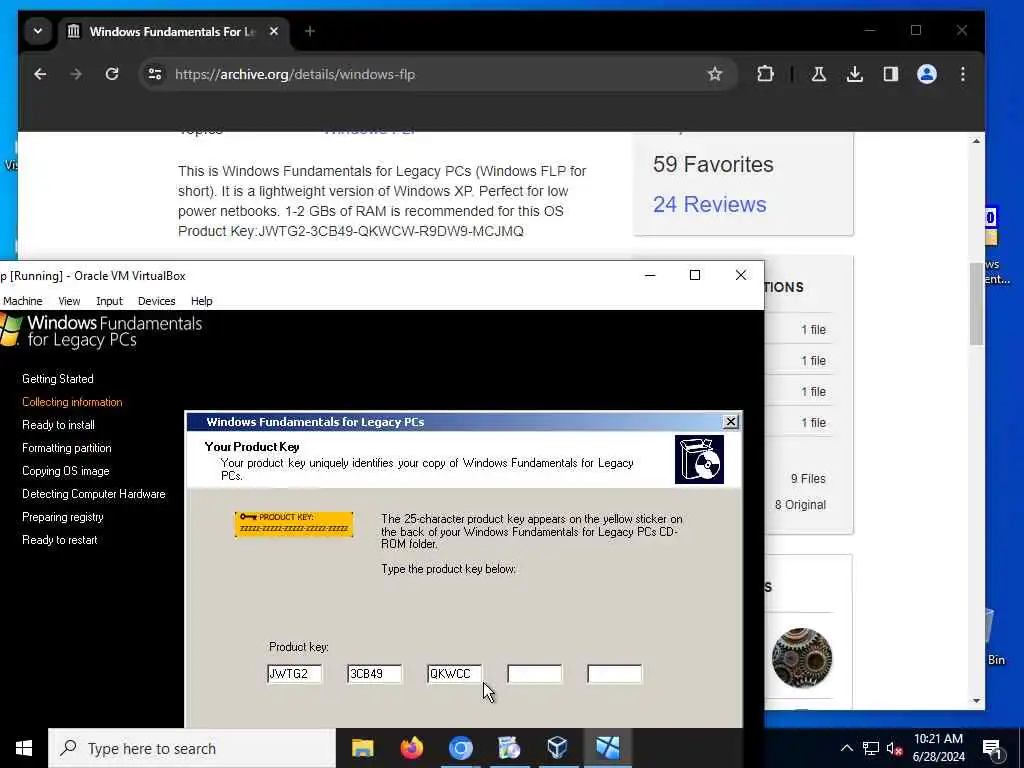Image resolution: width=1024 pixels, height=768 pixels.
Task: Click the second product key field 3CB49
Action: tap(374, 673)
